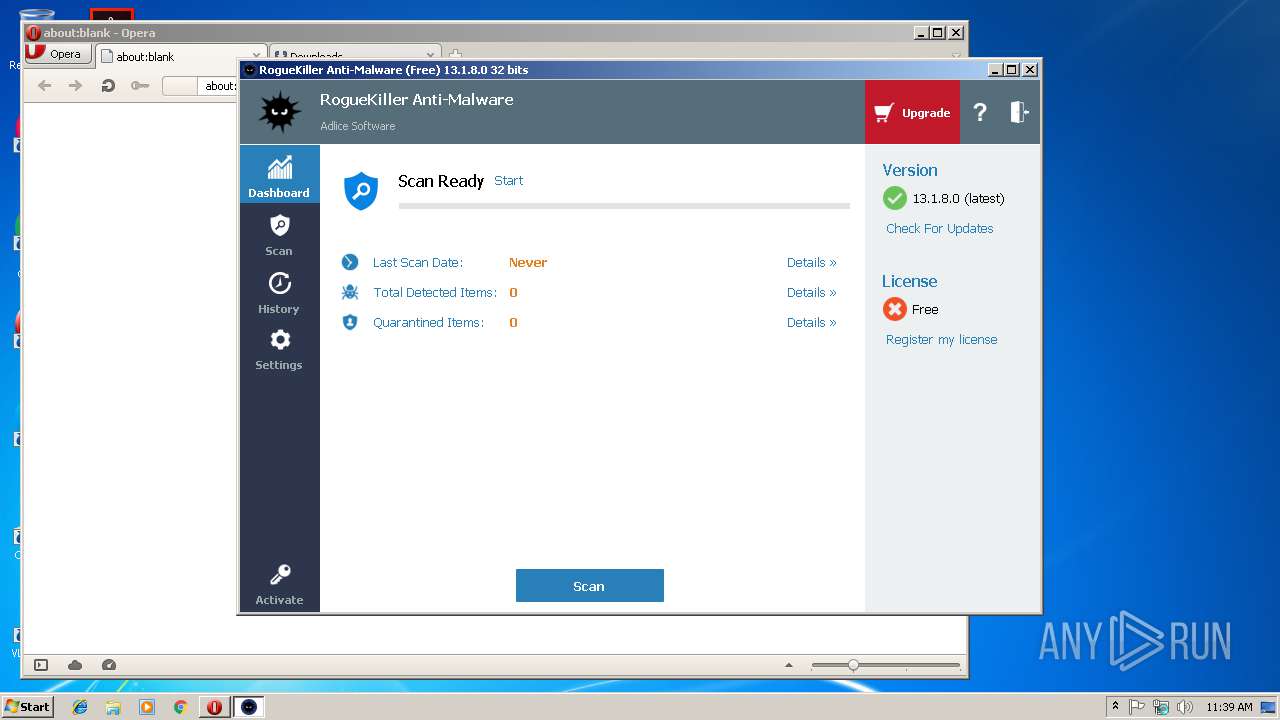
Task: Open the Dashboard section in sidebar
Action: click(279, 175)
